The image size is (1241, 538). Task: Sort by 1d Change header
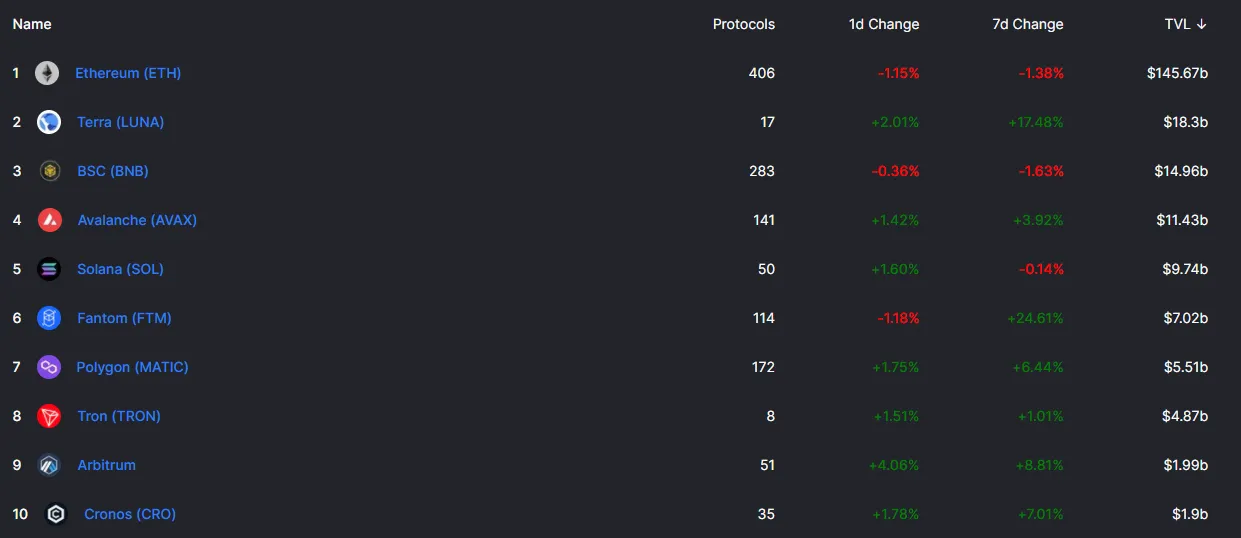coord(884,24)
